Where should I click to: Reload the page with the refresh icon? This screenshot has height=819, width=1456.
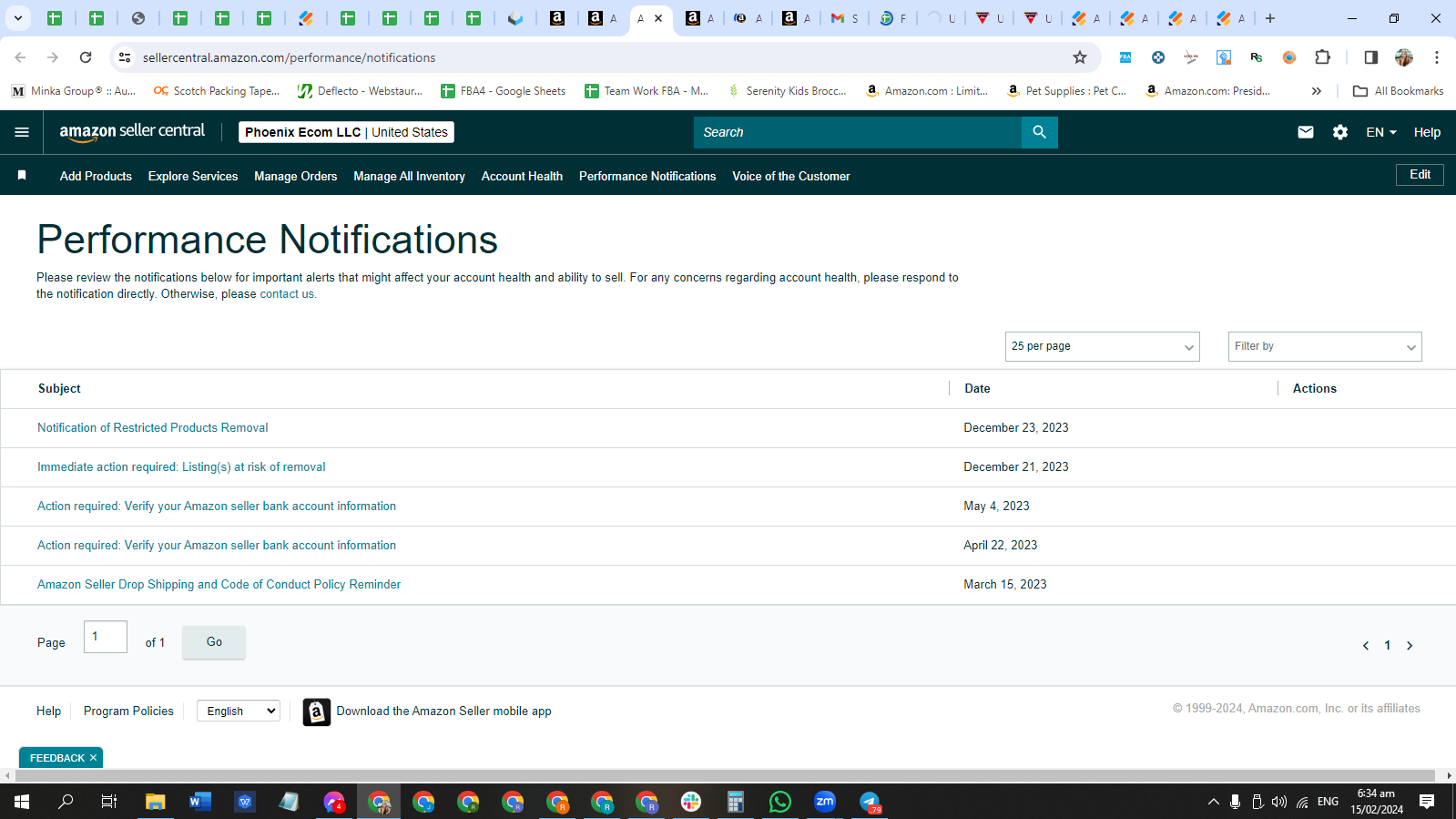tap(86, 57)
